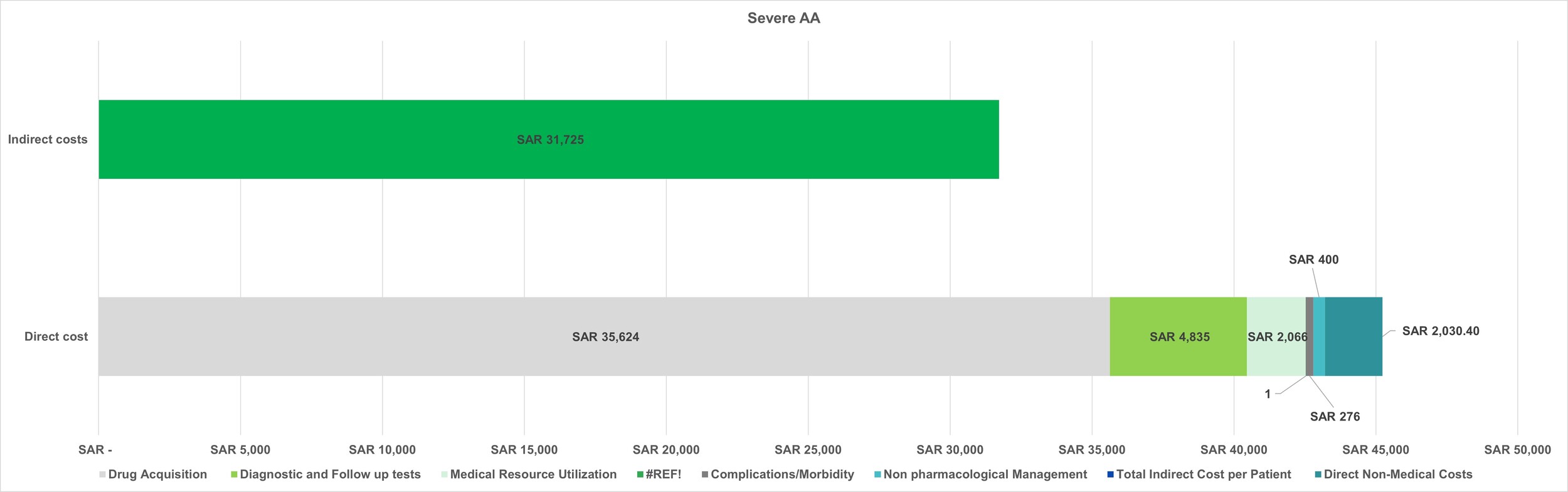Select Total Indirect Cost per Patient legend entry
This screenshot has height=492, width=1568.
coord(1203,475)
